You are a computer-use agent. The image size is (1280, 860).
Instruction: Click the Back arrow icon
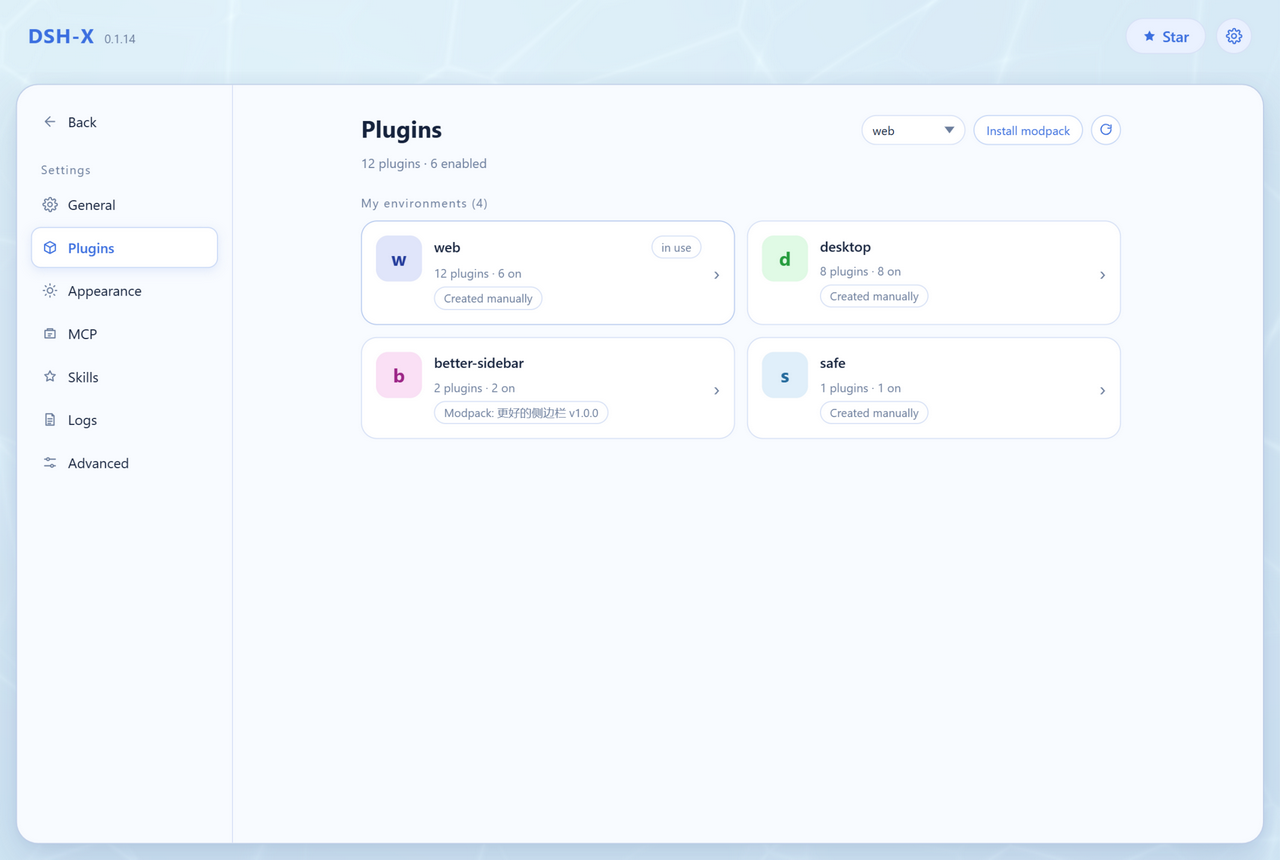pyautogui.click(x=50, y=122)
